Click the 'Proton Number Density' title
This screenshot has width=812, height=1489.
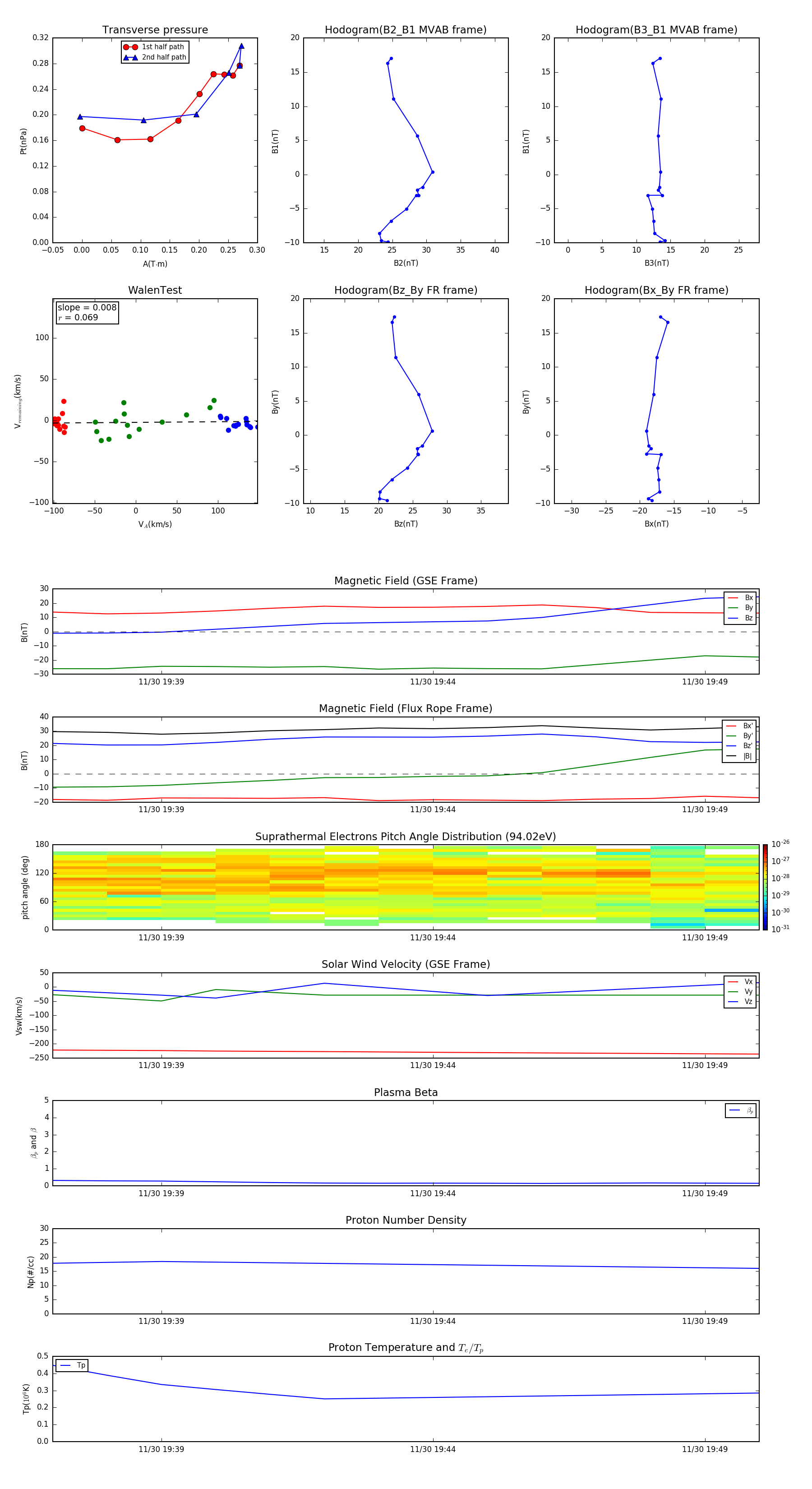point(406,1220)
